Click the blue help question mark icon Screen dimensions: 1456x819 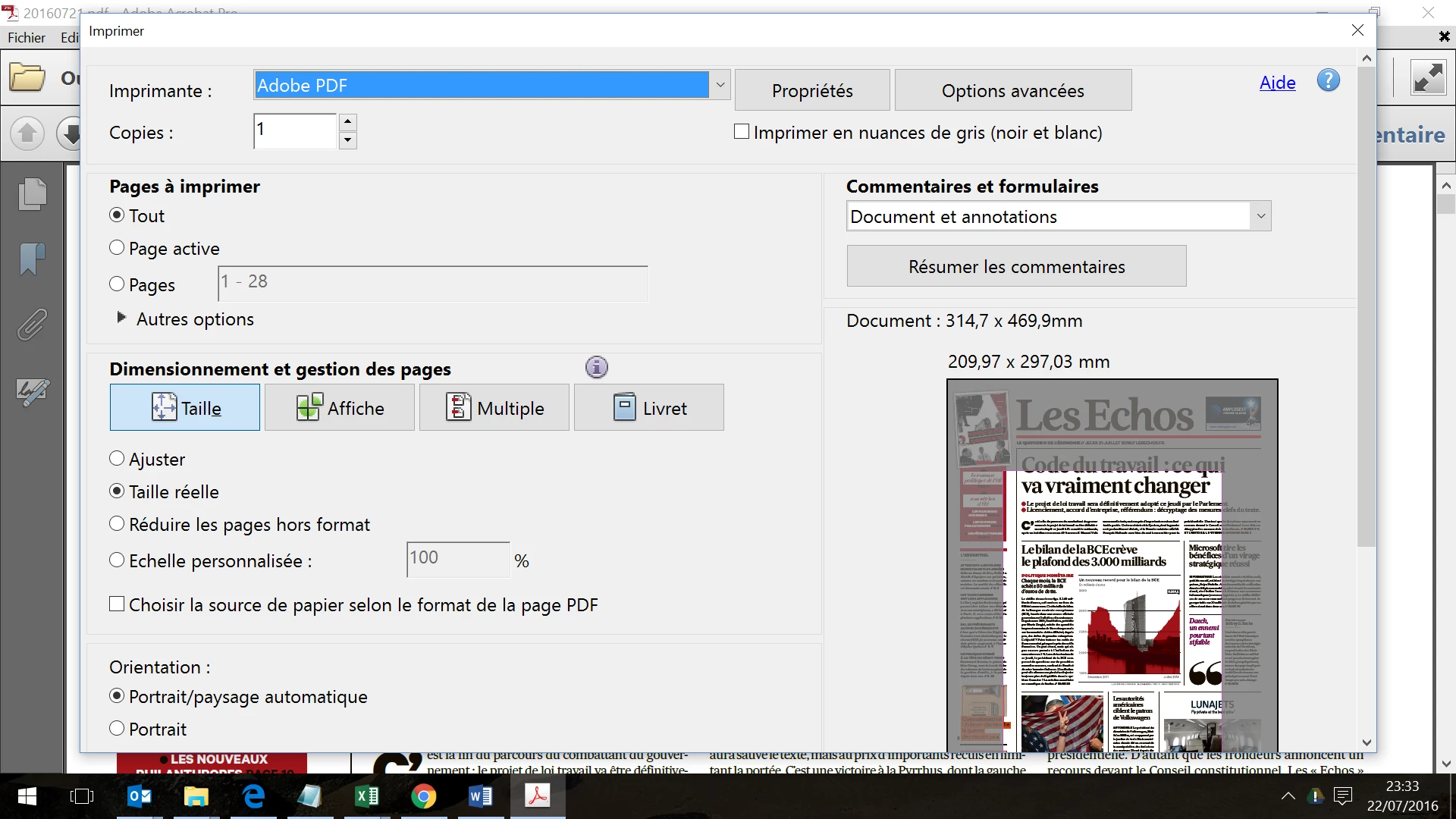(x=1328, y=80)
